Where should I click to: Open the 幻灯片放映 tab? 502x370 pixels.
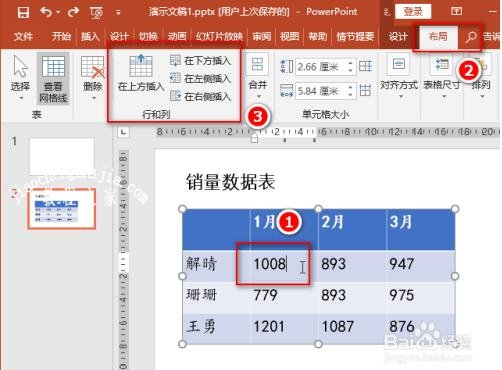point(219,36)
